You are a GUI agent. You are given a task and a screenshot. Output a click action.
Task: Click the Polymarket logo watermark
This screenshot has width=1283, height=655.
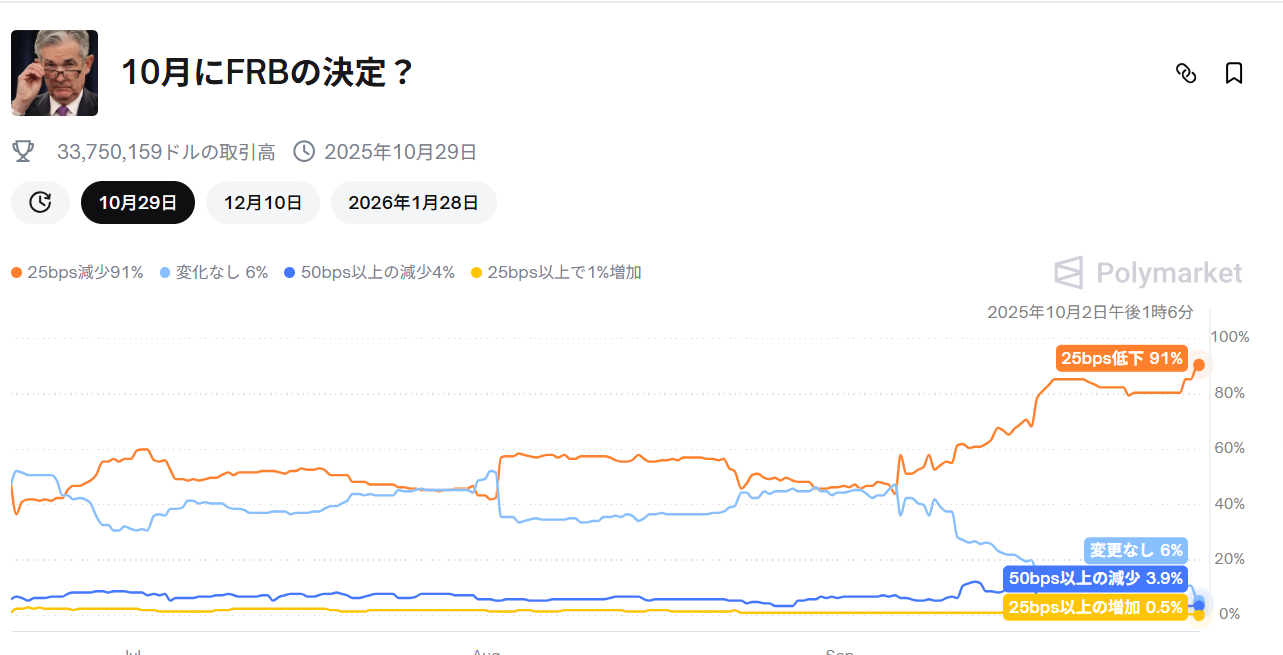pyautogui.click(x=1149, y=273)
